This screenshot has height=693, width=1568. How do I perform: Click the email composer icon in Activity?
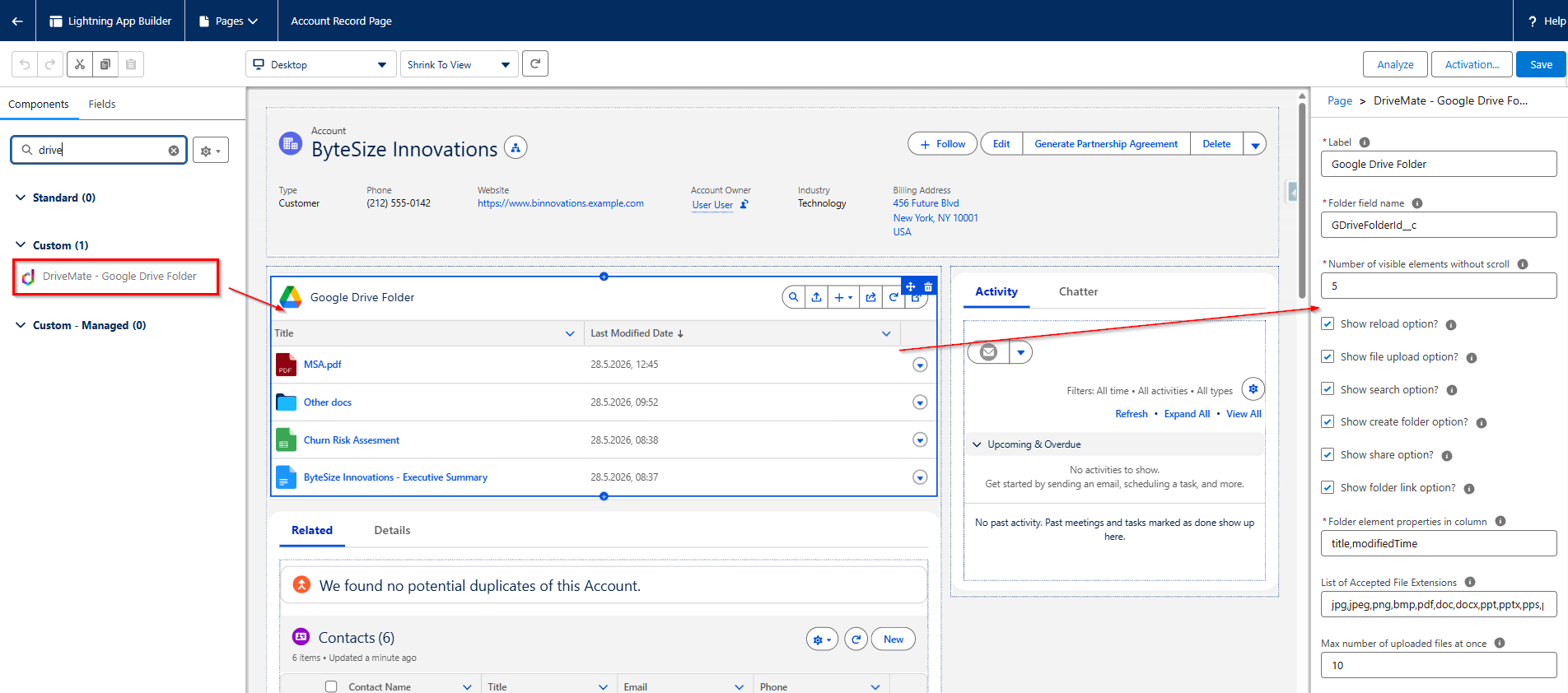point(988,352)
